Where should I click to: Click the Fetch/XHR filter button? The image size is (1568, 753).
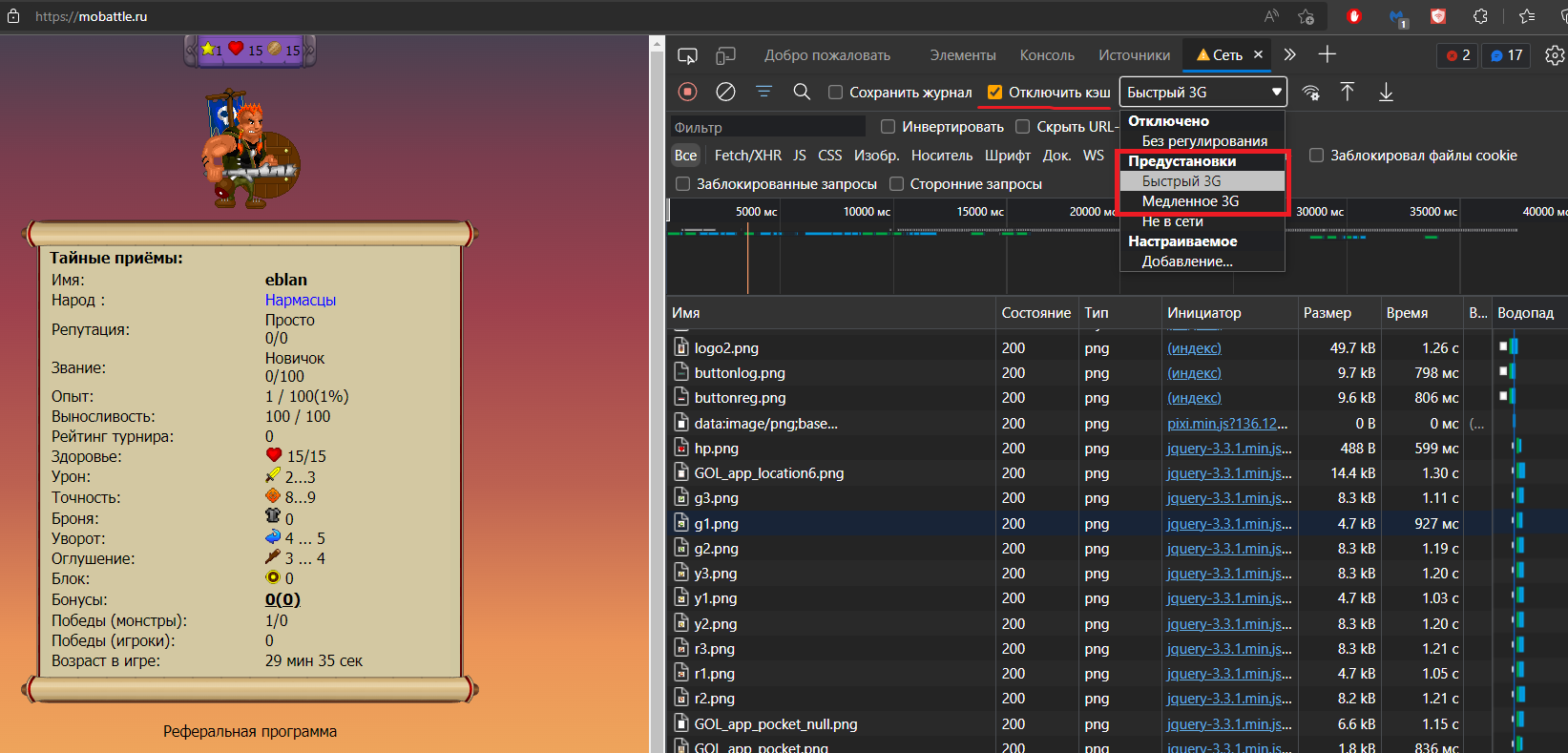[747, 156]
